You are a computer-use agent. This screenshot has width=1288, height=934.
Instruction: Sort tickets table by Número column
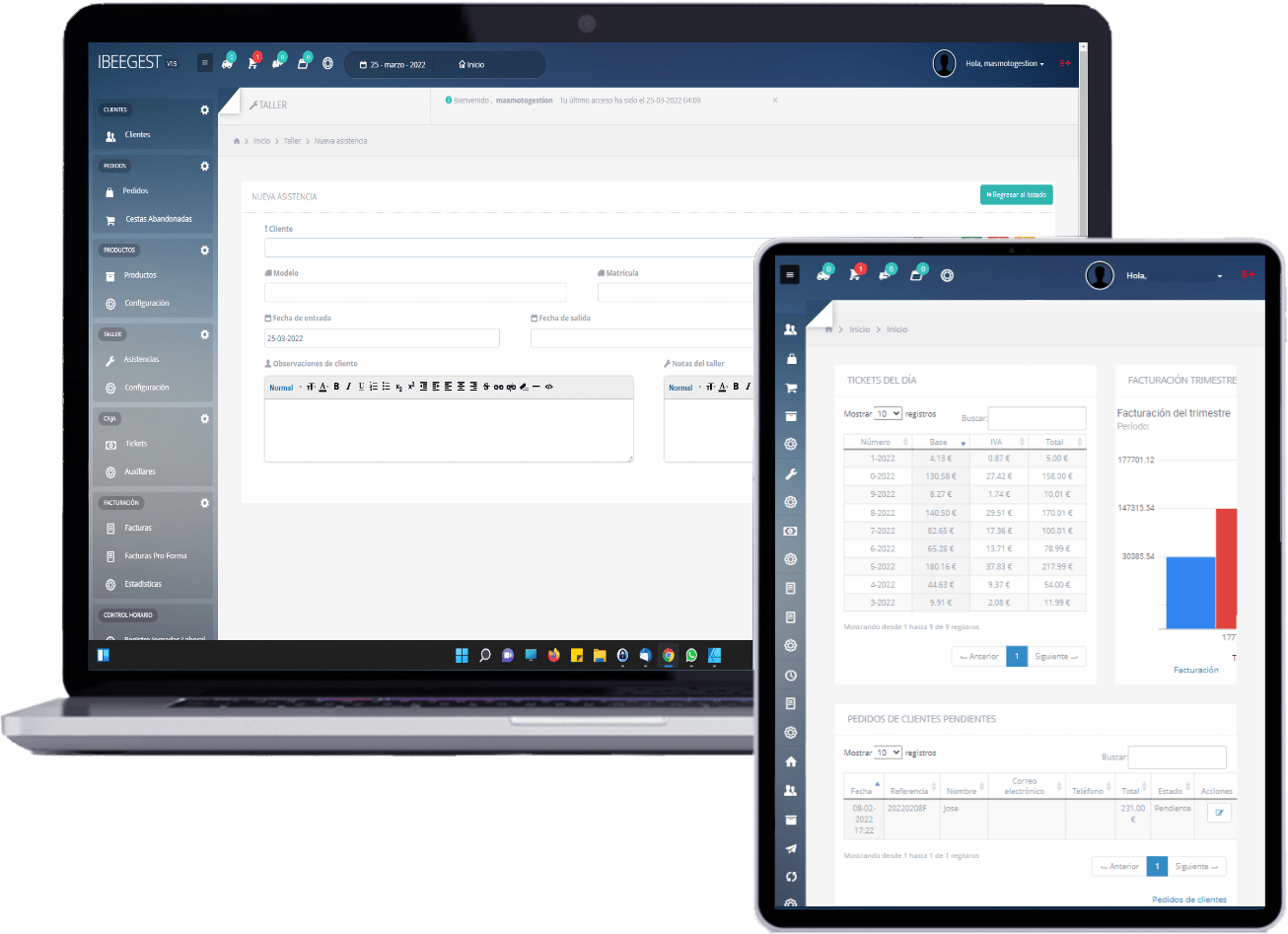coord(876,442)
